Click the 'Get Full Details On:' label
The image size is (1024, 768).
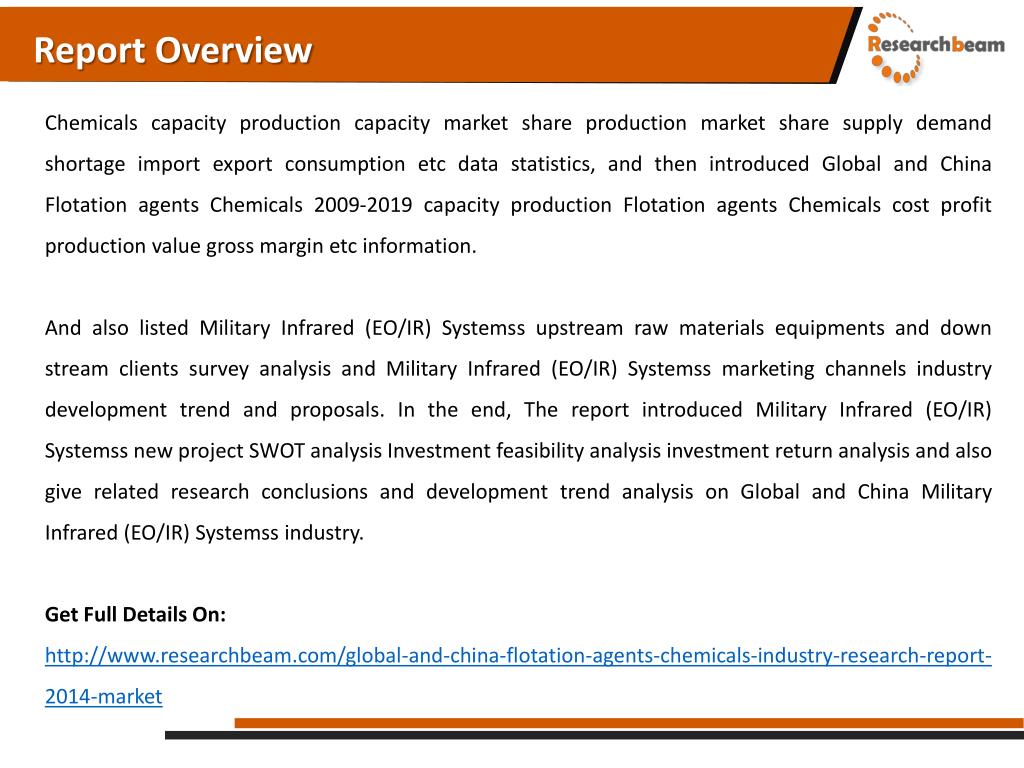135,615
